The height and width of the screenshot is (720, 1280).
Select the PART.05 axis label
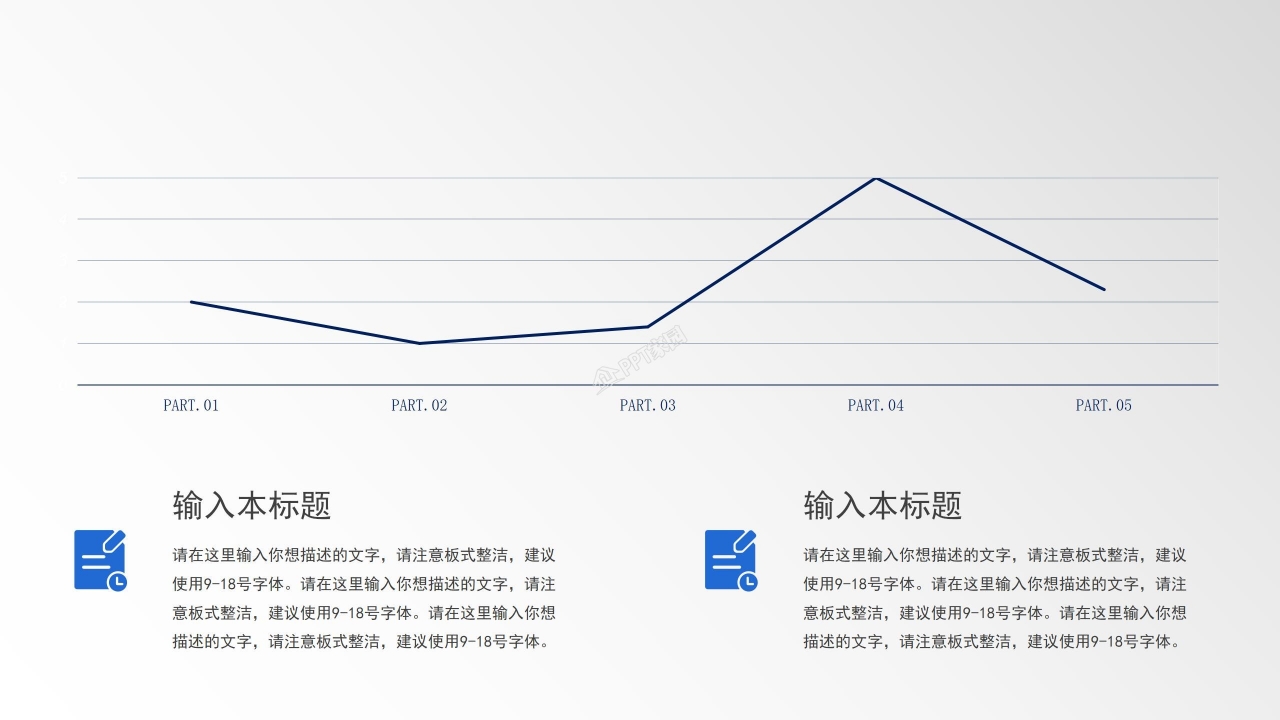coord(1103,405)
